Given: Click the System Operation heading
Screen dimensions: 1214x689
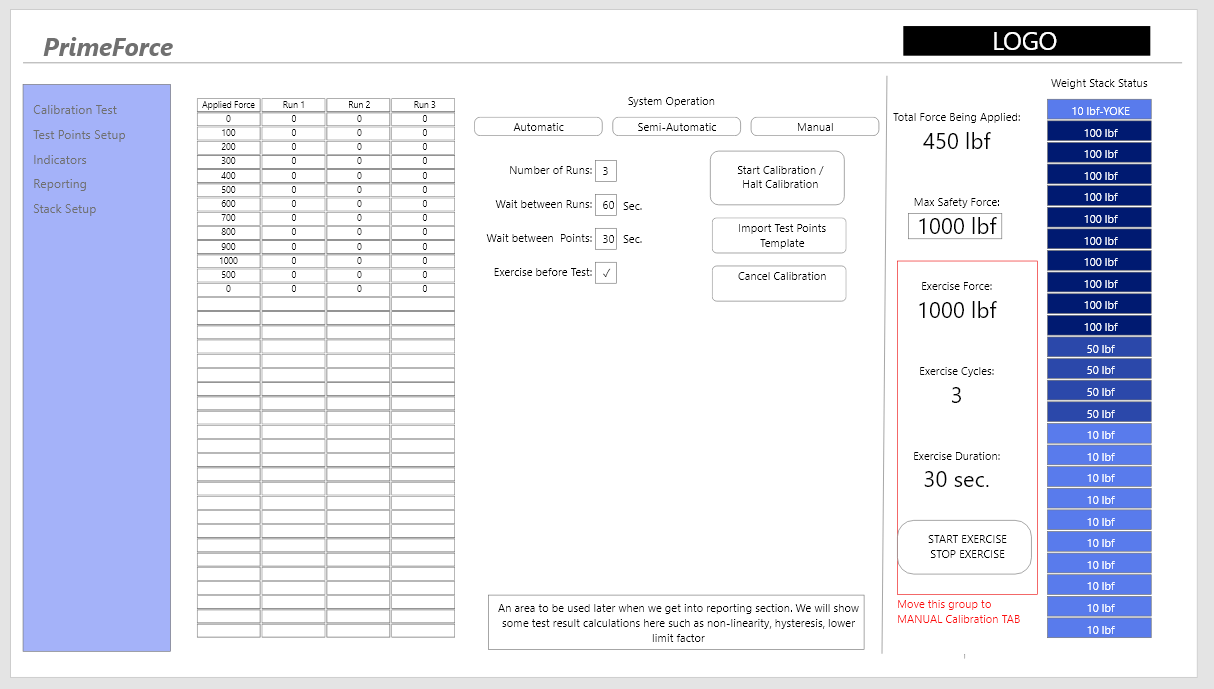Looking at the screenshot, I should (671, 101).
